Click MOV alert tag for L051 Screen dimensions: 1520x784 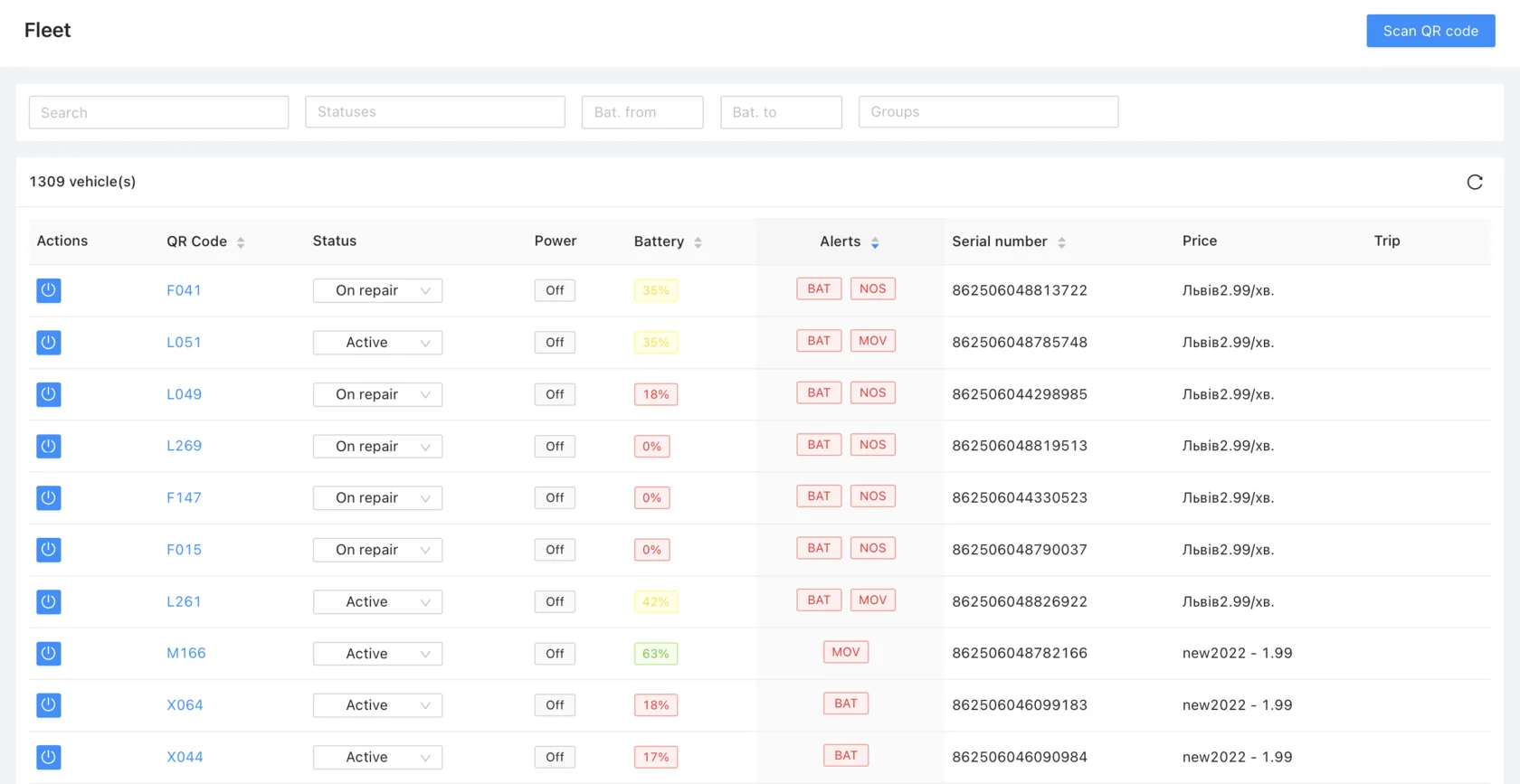[873, 341]
